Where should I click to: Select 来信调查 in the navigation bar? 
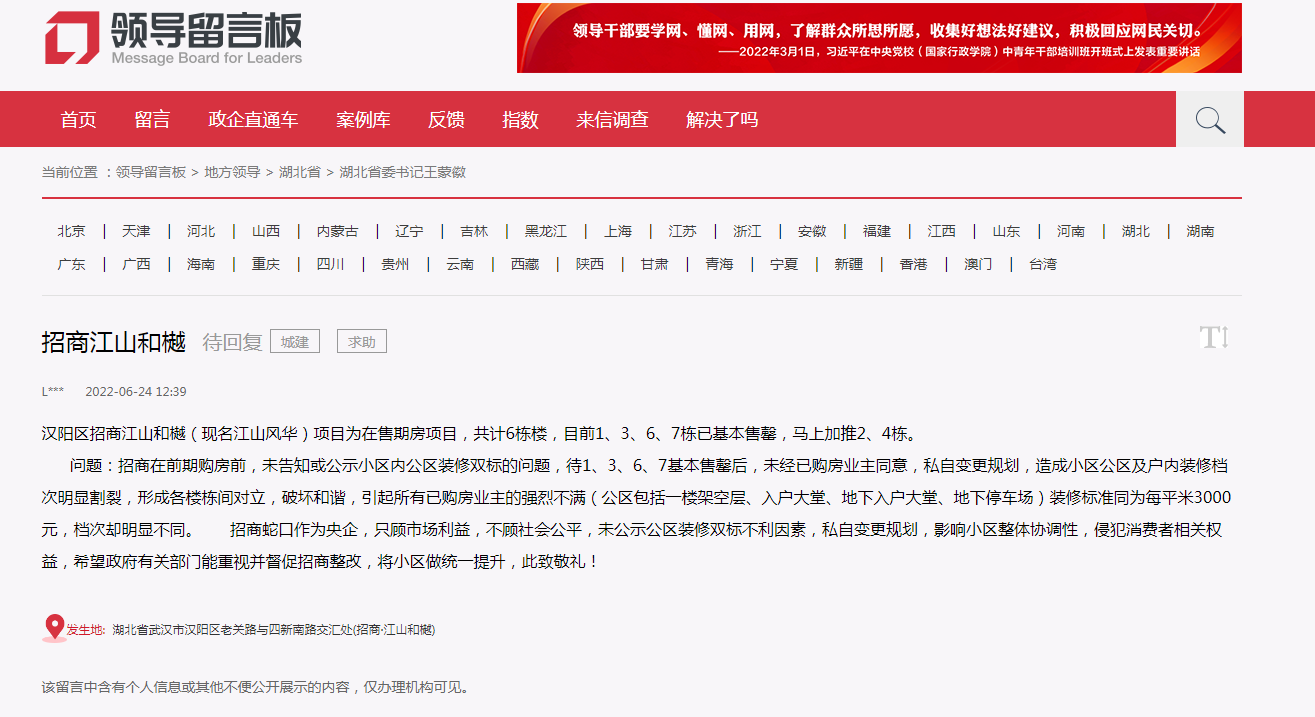click(x=612, y=120)
